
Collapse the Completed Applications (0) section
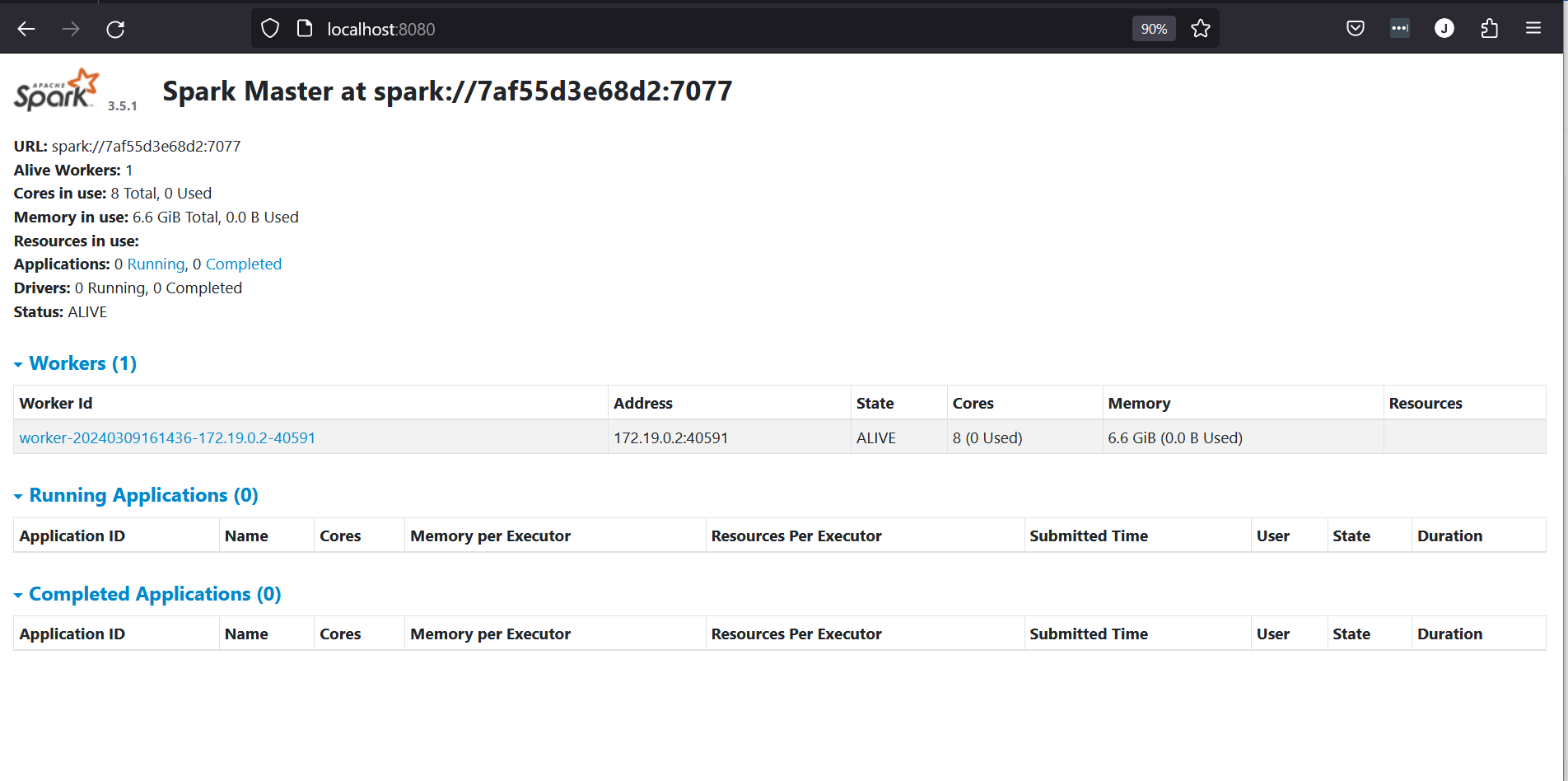[147, 594]
